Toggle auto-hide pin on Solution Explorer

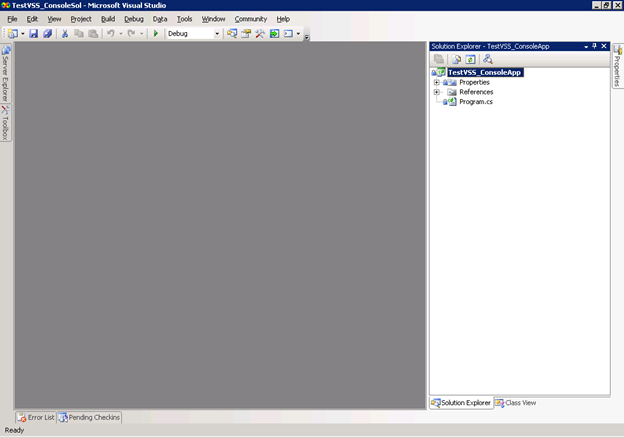click(595, 46)
